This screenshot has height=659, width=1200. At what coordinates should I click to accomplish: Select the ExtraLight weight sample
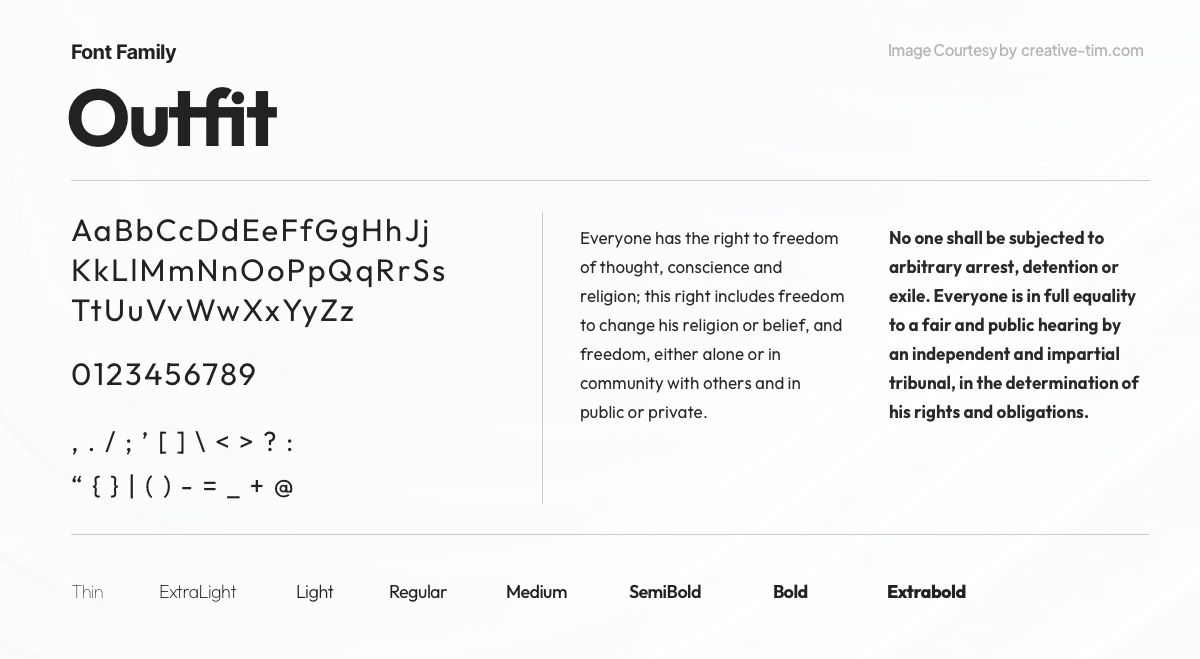[x=198, y=592]
